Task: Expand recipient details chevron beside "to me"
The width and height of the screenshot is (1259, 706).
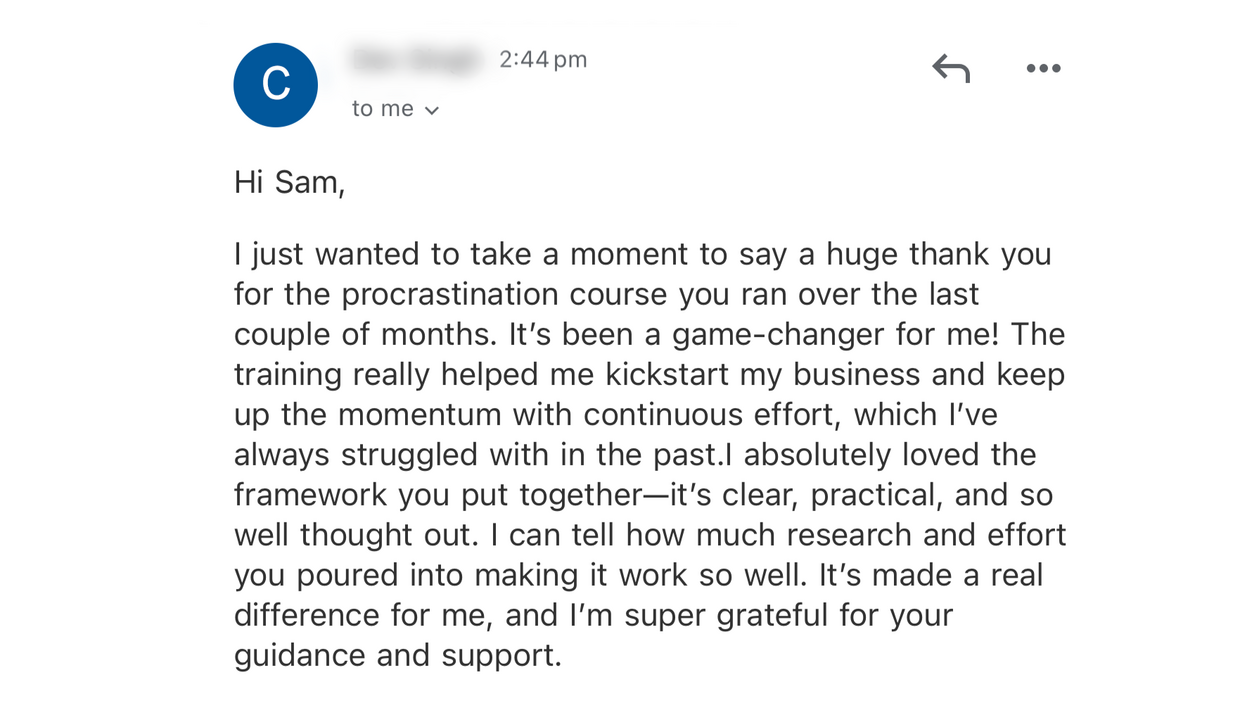Action: point(432,110)
